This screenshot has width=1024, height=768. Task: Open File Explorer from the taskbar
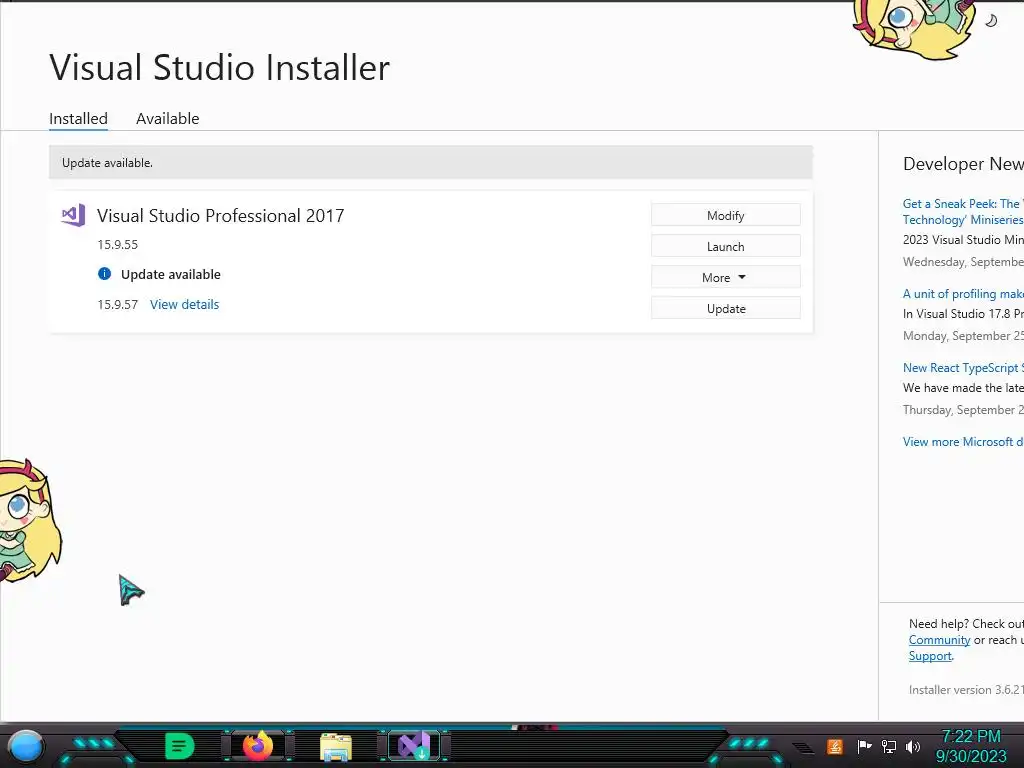(336, 747)
